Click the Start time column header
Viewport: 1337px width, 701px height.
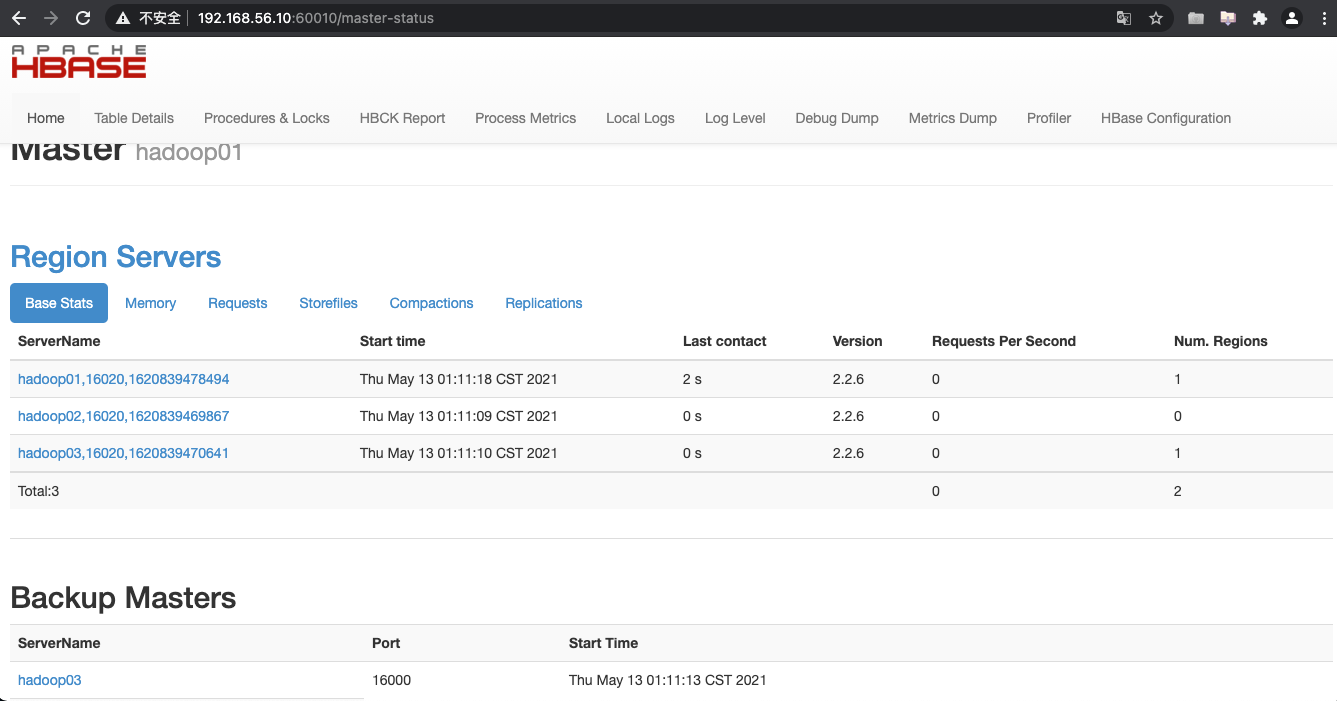point(393,341)
